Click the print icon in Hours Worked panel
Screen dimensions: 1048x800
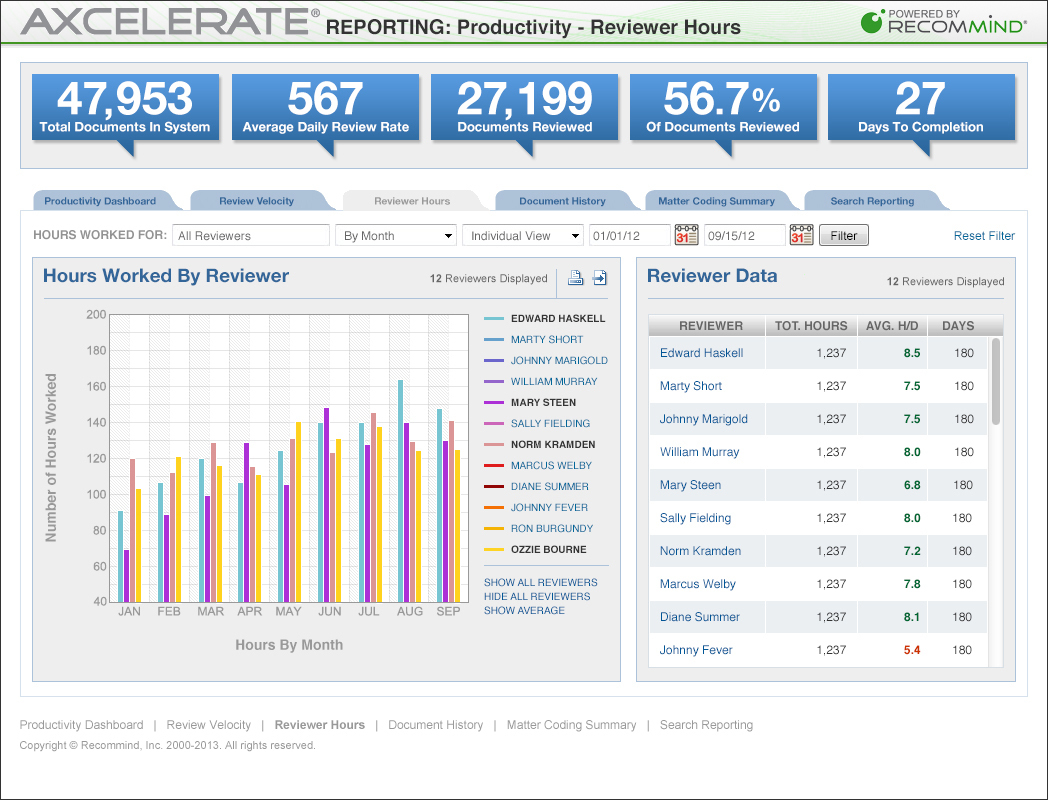575,278
